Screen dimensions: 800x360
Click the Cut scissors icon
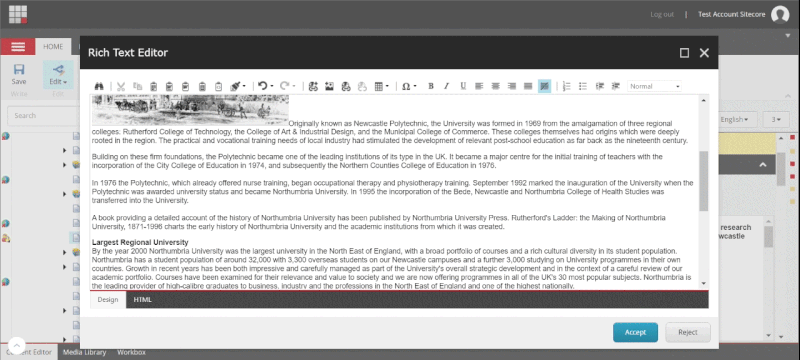121,87
